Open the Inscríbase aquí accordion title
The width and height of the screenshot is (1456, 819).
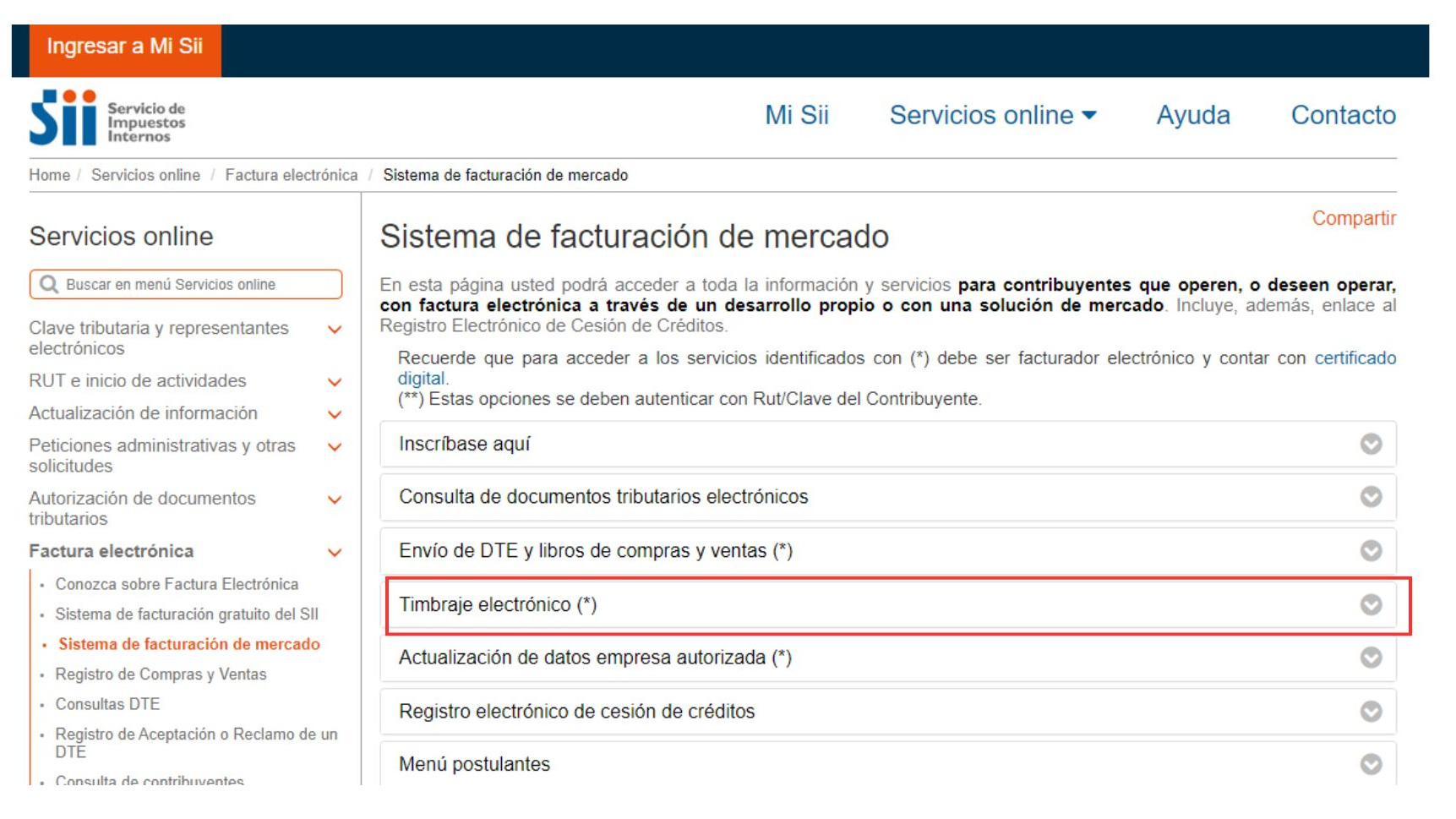(x=464, y=444)
